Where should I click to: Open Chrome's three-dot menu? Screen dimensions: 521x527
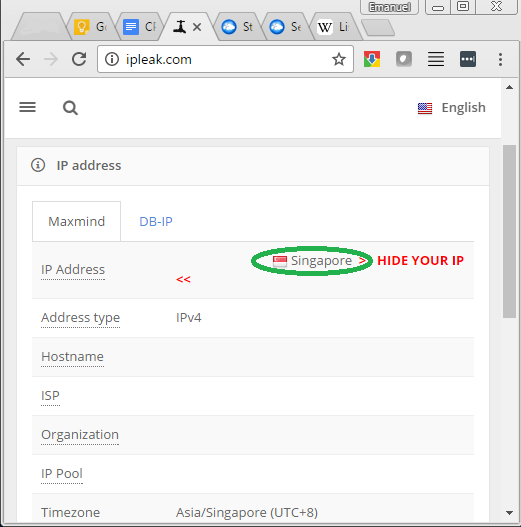[500, 59]
